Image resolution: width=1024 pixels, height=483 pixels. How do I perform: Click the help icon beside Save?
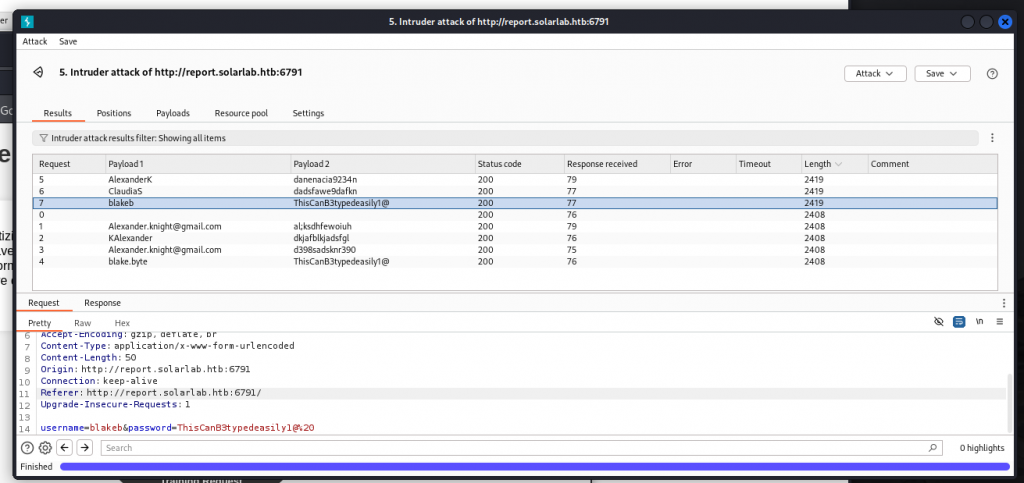tap(992, 74)
